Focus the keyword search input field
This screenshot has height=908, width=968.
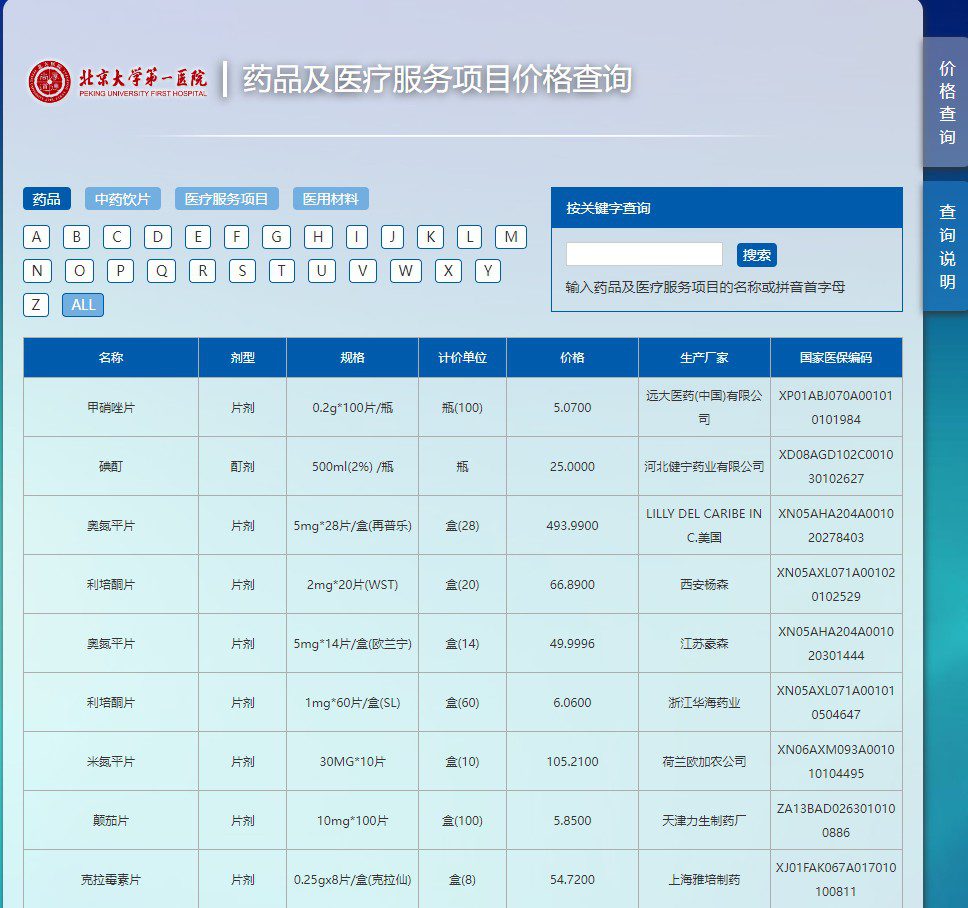(645, 254)
